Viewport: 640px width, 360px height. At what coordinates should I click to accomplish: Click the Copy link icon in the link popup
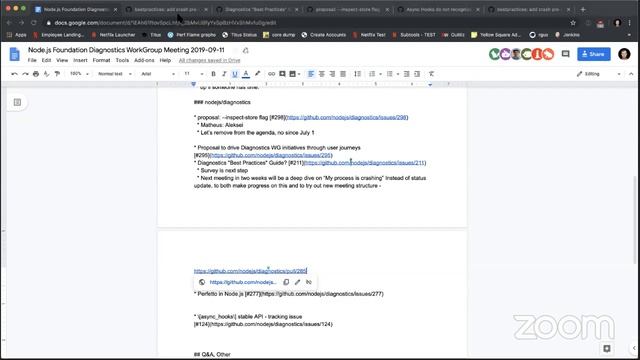click(x=286, y=282)
